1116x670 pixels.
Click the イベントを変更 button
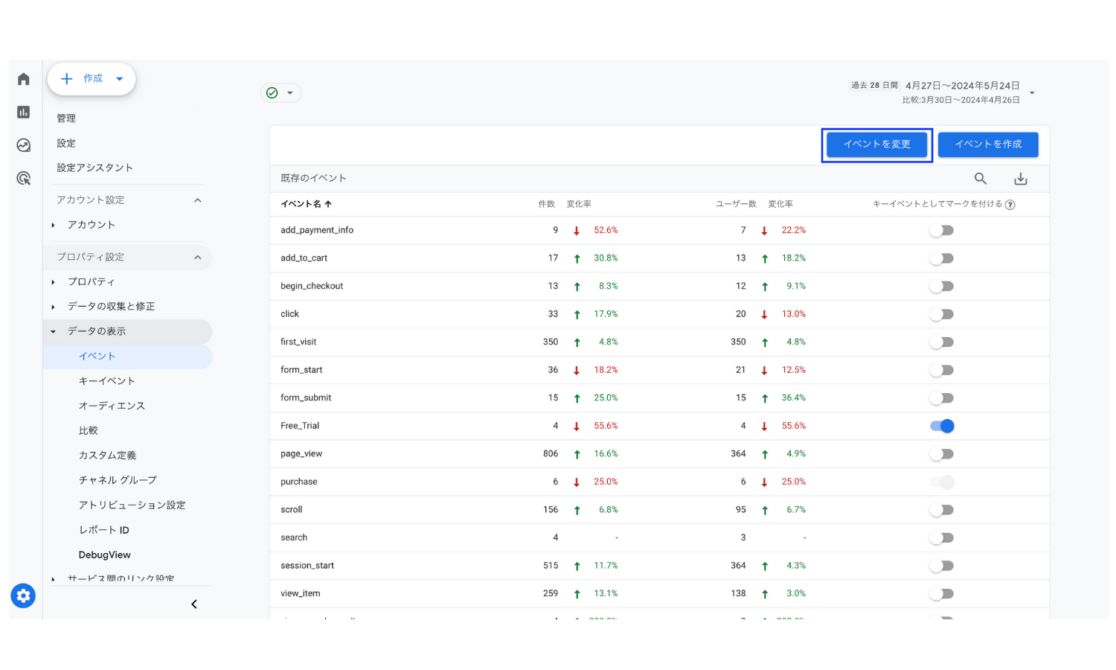pos(877,145)
